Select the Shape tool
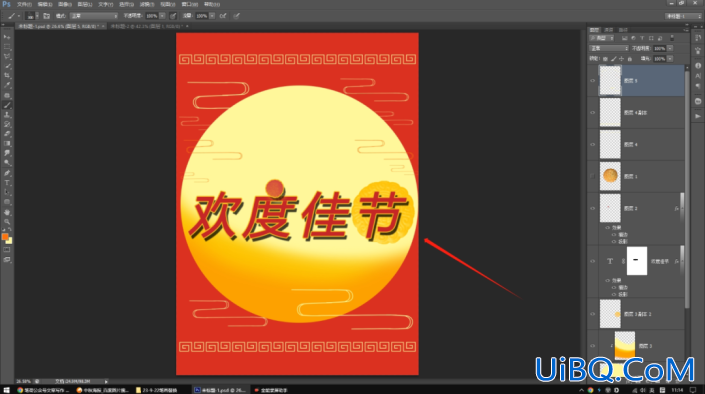705x394 pixels. coord(7,202)
